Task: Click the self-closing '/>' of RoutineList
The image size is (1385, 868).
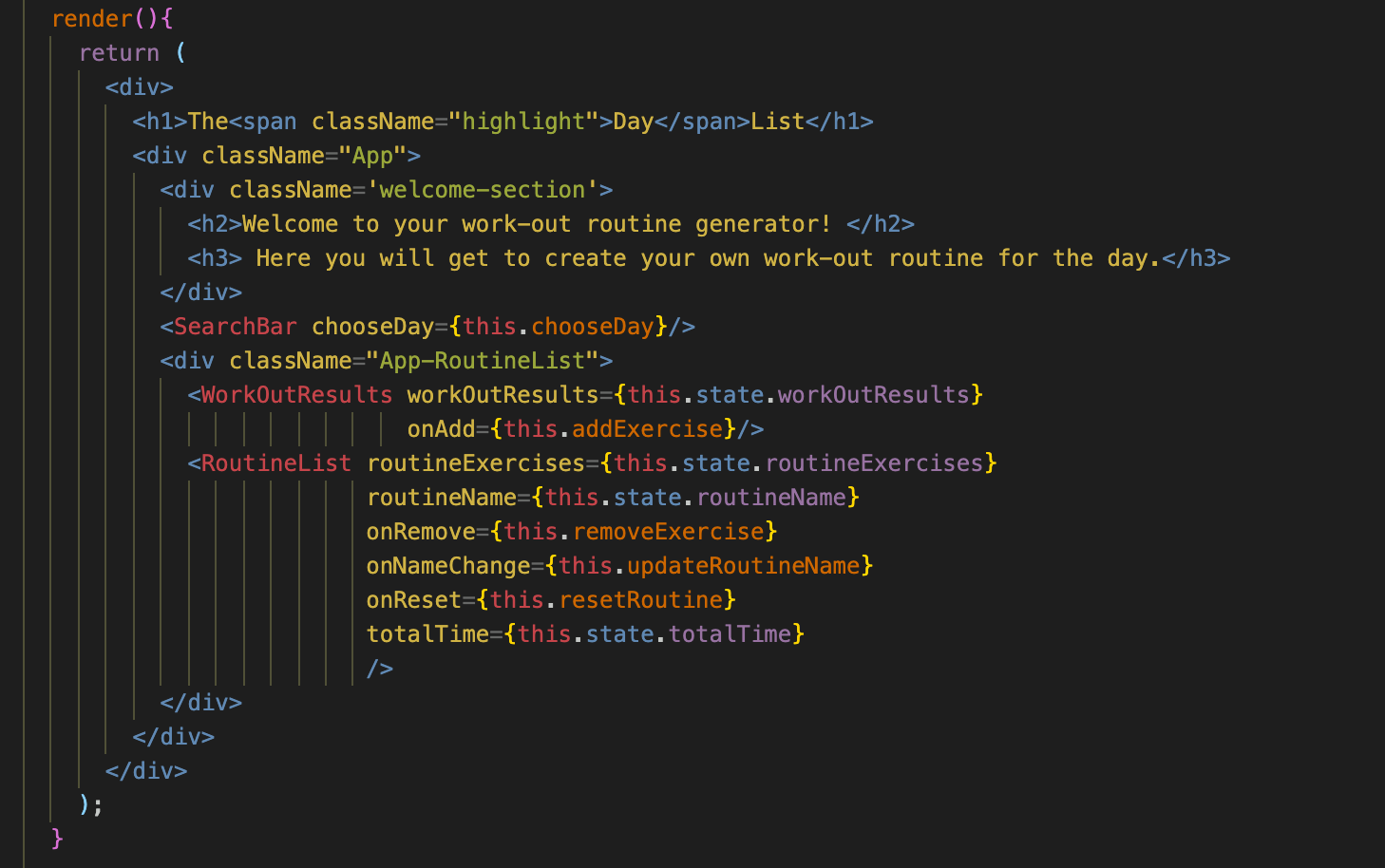Action: [x=380, y=669]
